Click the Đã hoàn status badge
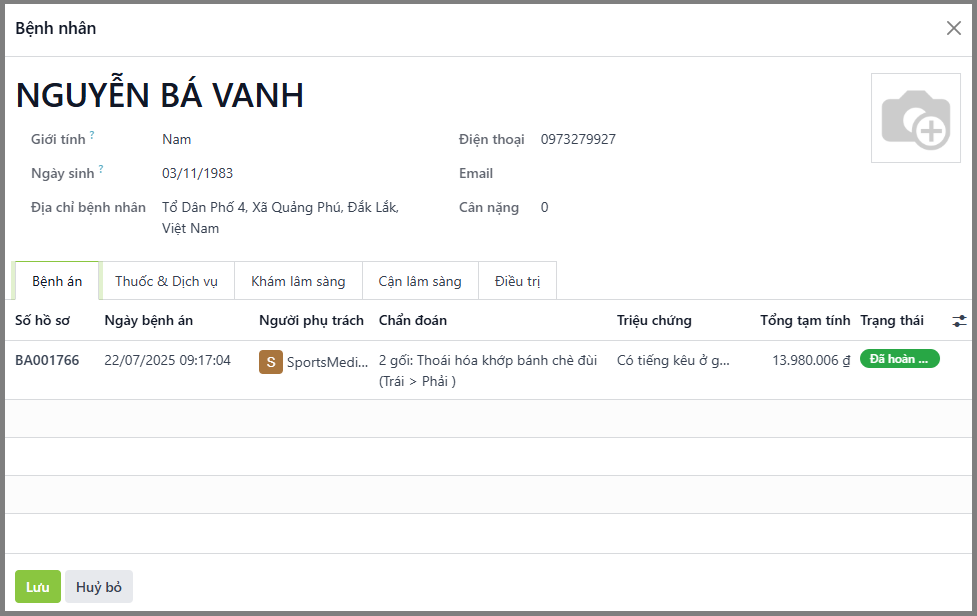 click(899, 359)
